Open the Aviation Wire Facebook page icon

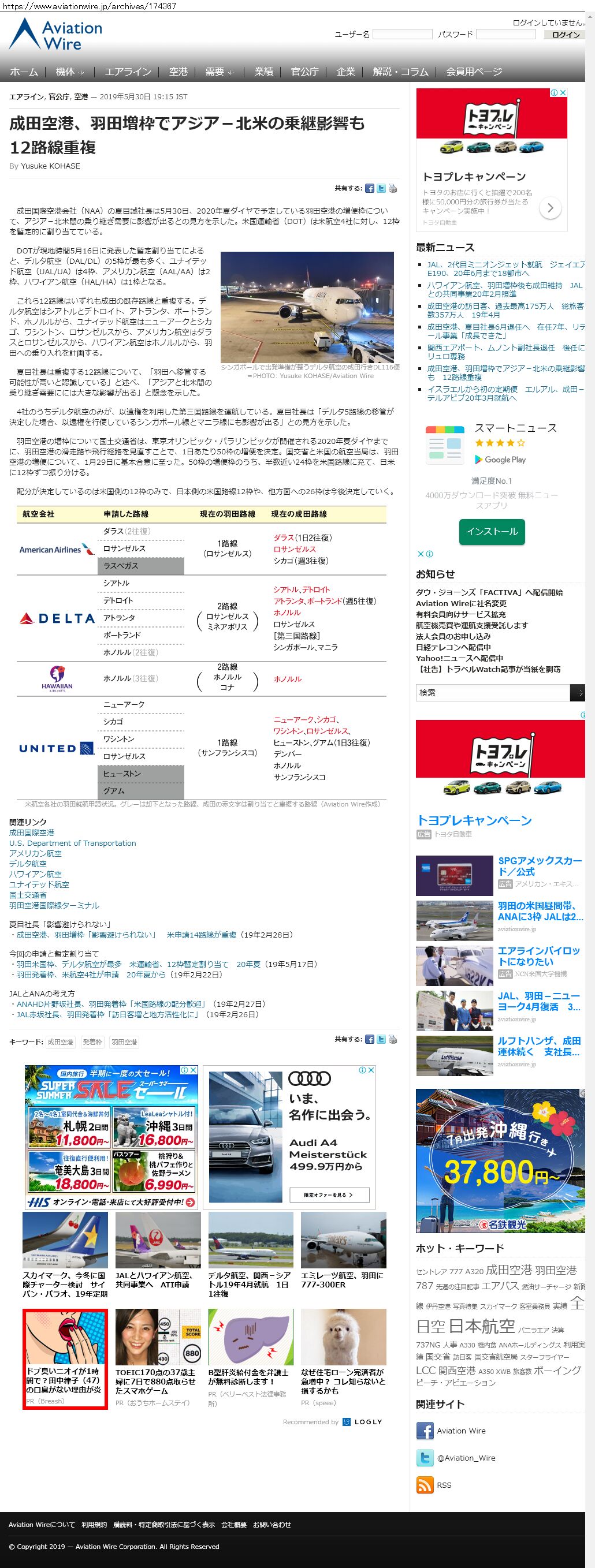(x=425, y=1431)
